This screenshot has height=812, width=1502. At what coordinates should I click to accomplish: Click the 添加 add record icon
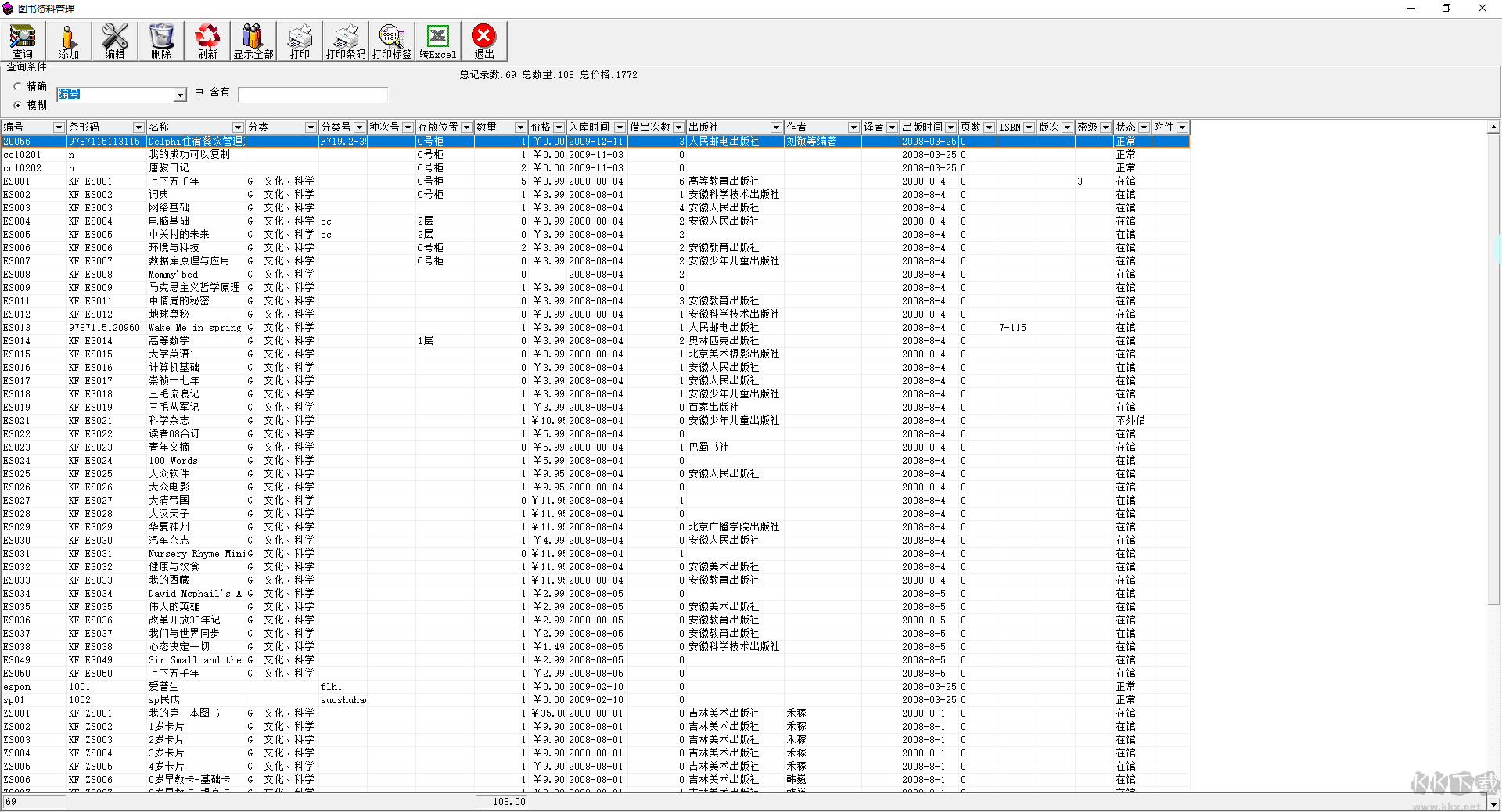(x=69, y=41)
